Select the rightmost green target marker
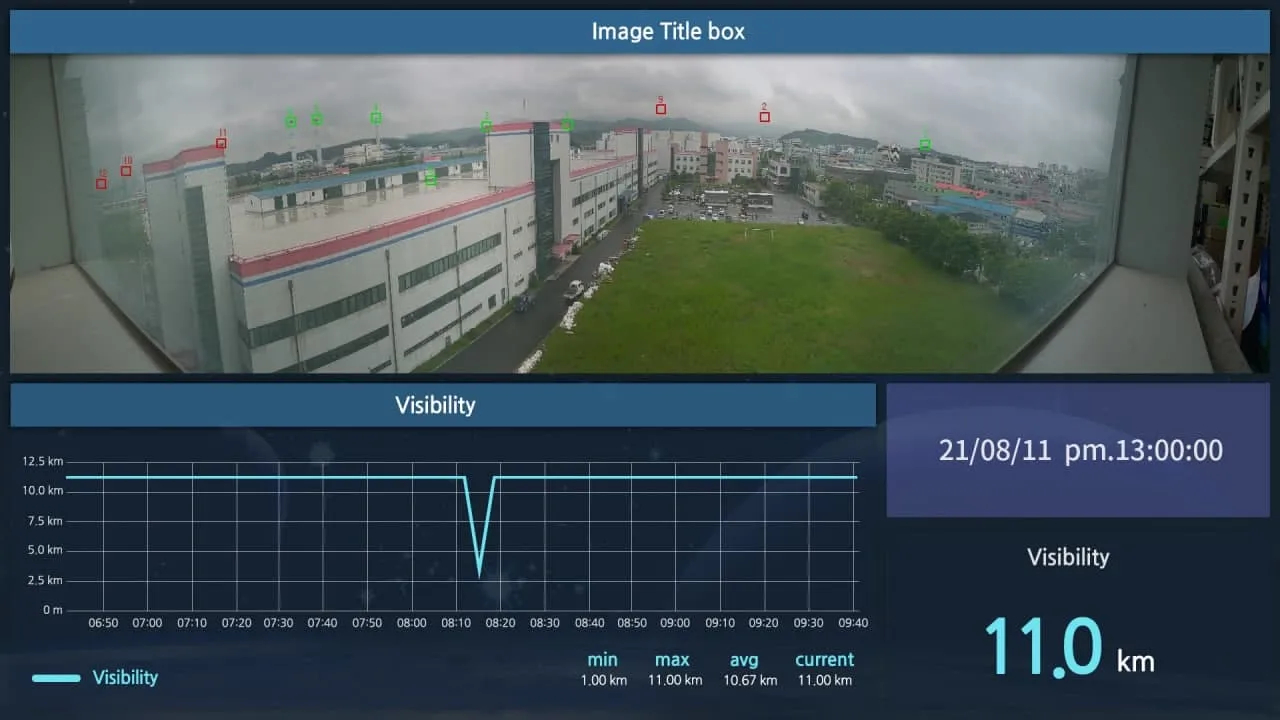This screenshot has height=720, width=1280. (x=924, y=144)
